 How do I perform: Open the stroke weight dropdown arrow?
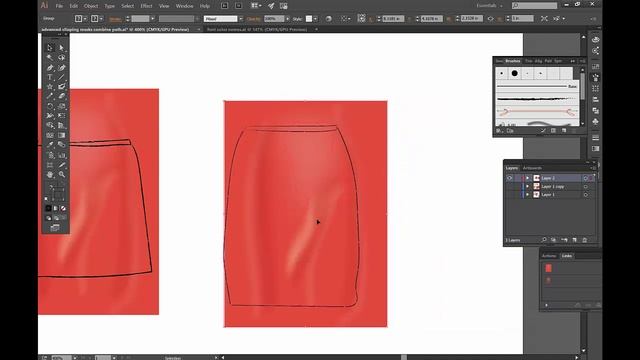153,19
